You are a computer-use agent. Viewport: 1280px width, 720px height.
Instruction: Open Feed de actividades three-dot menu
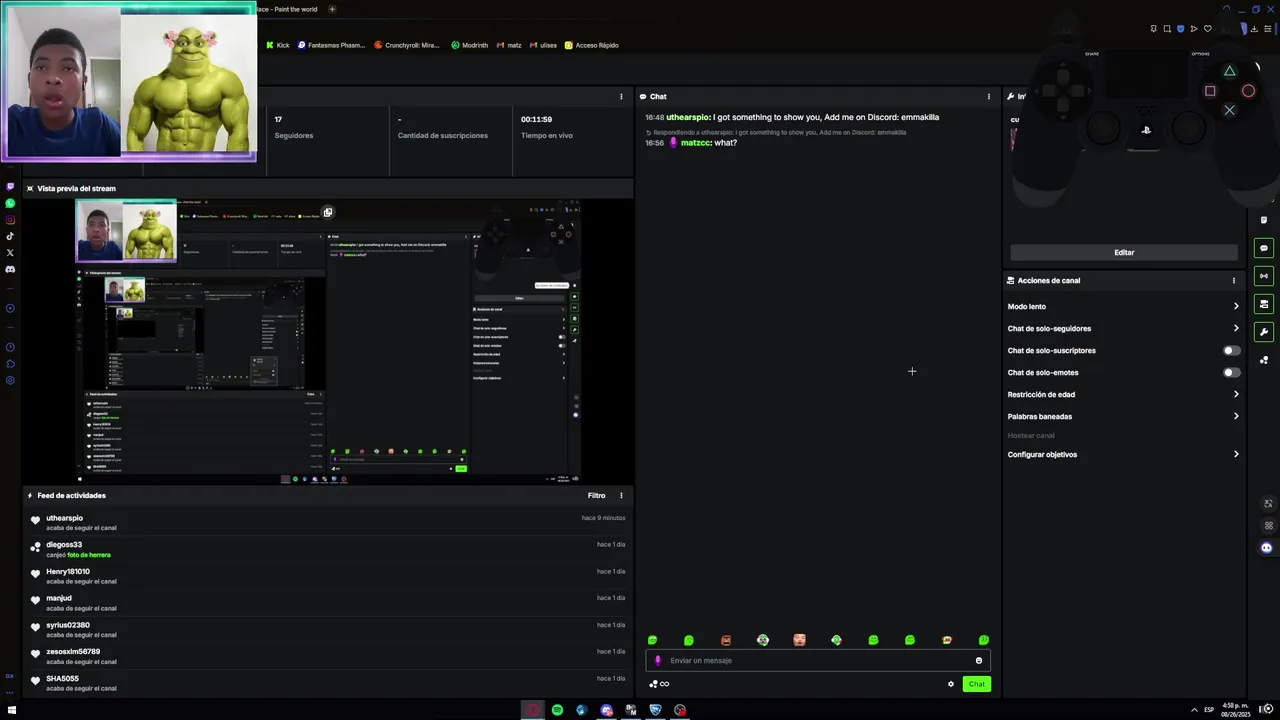(621, 495)
